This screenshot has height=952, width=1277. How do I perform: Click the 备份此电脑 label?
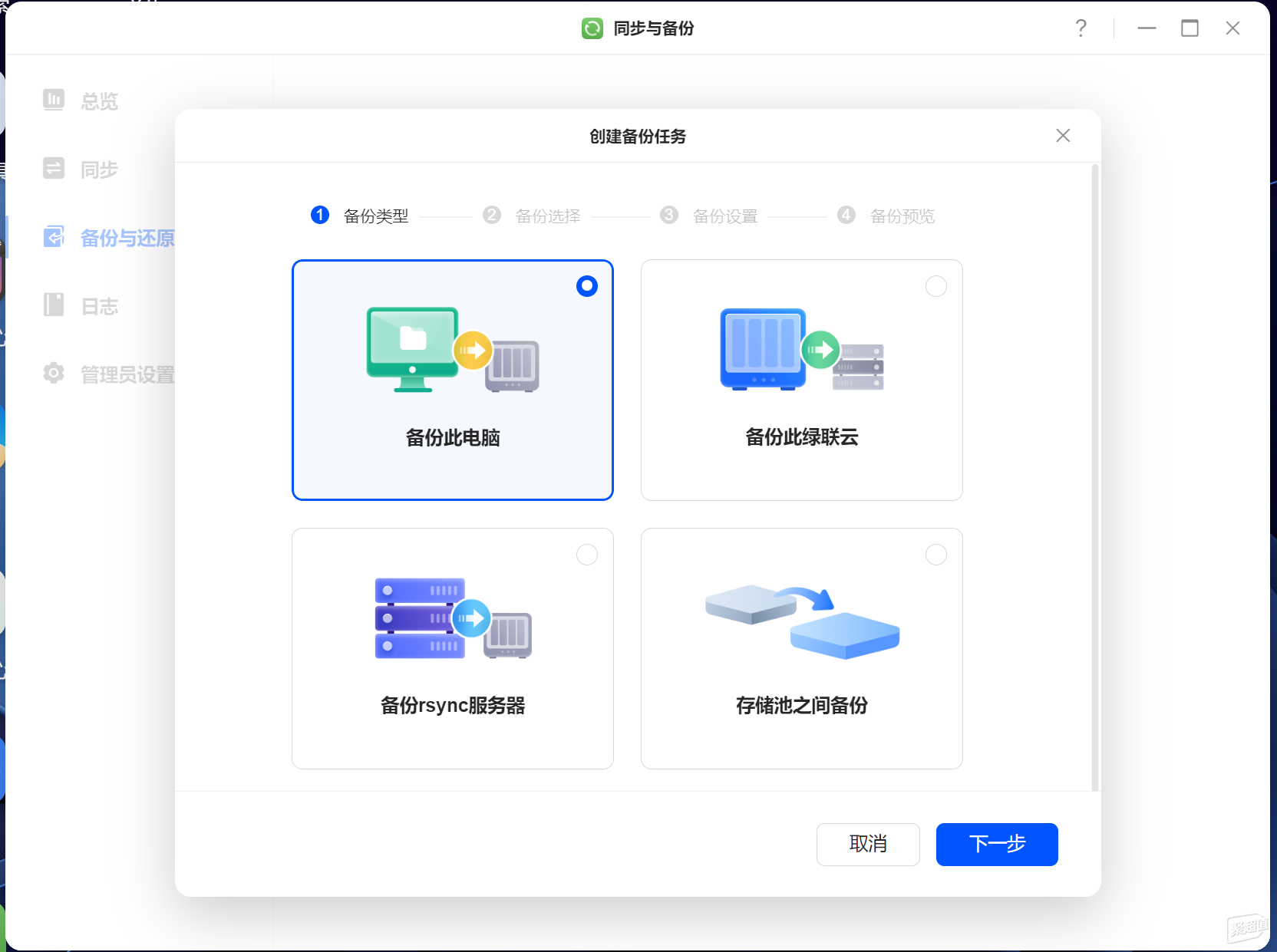(453, 438)
